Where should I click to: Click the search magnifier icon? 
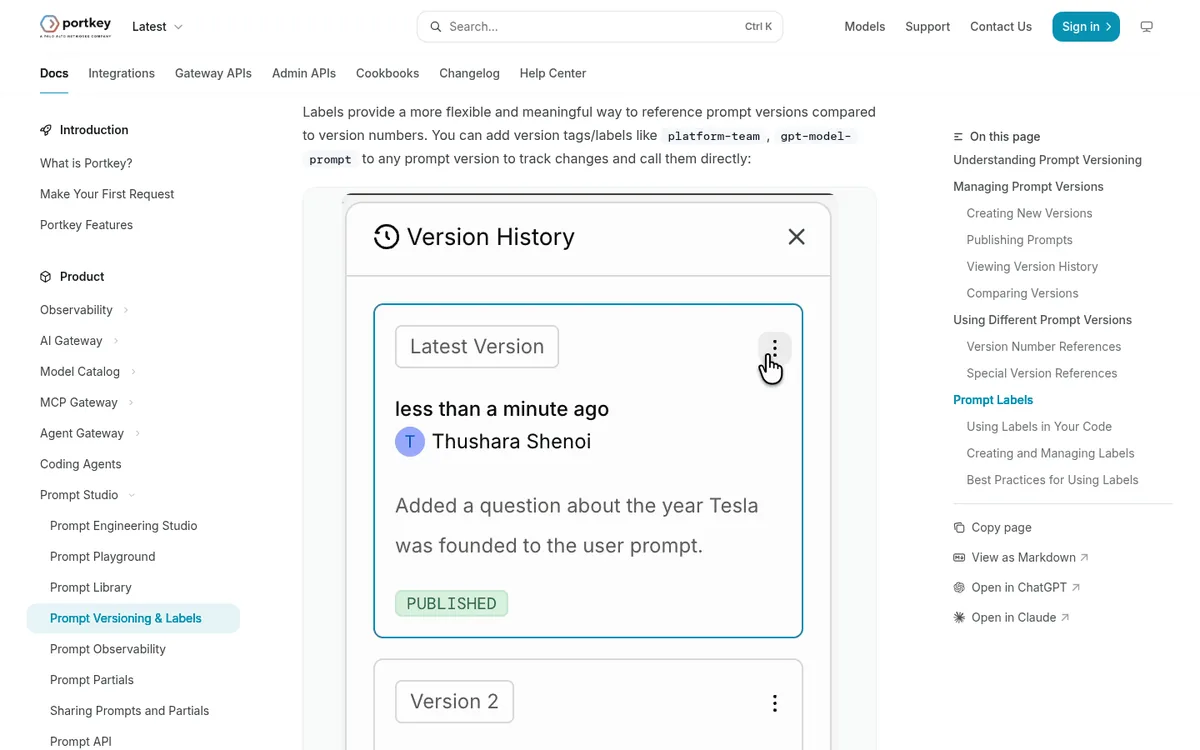pos(436,27)
